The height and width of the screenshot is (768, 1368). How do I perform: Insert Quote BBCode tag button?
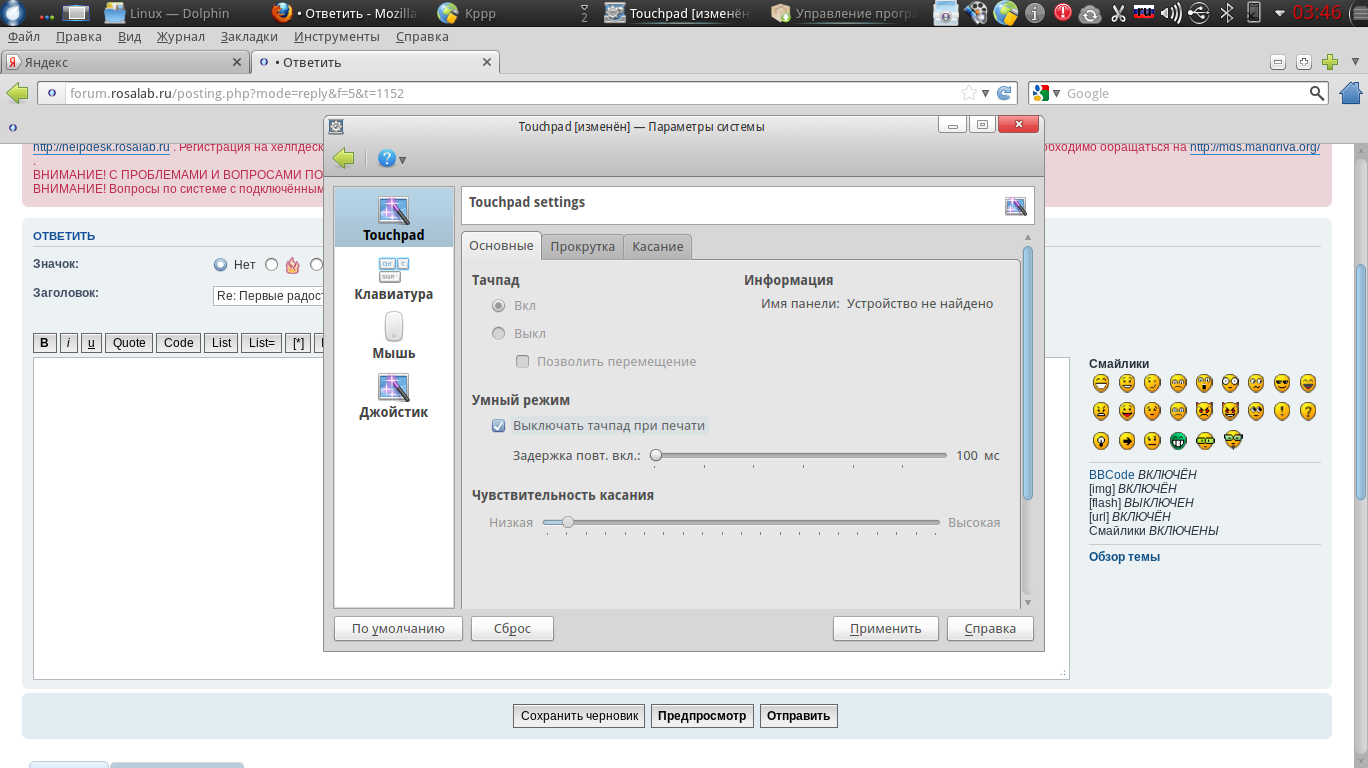pos(129,343)
